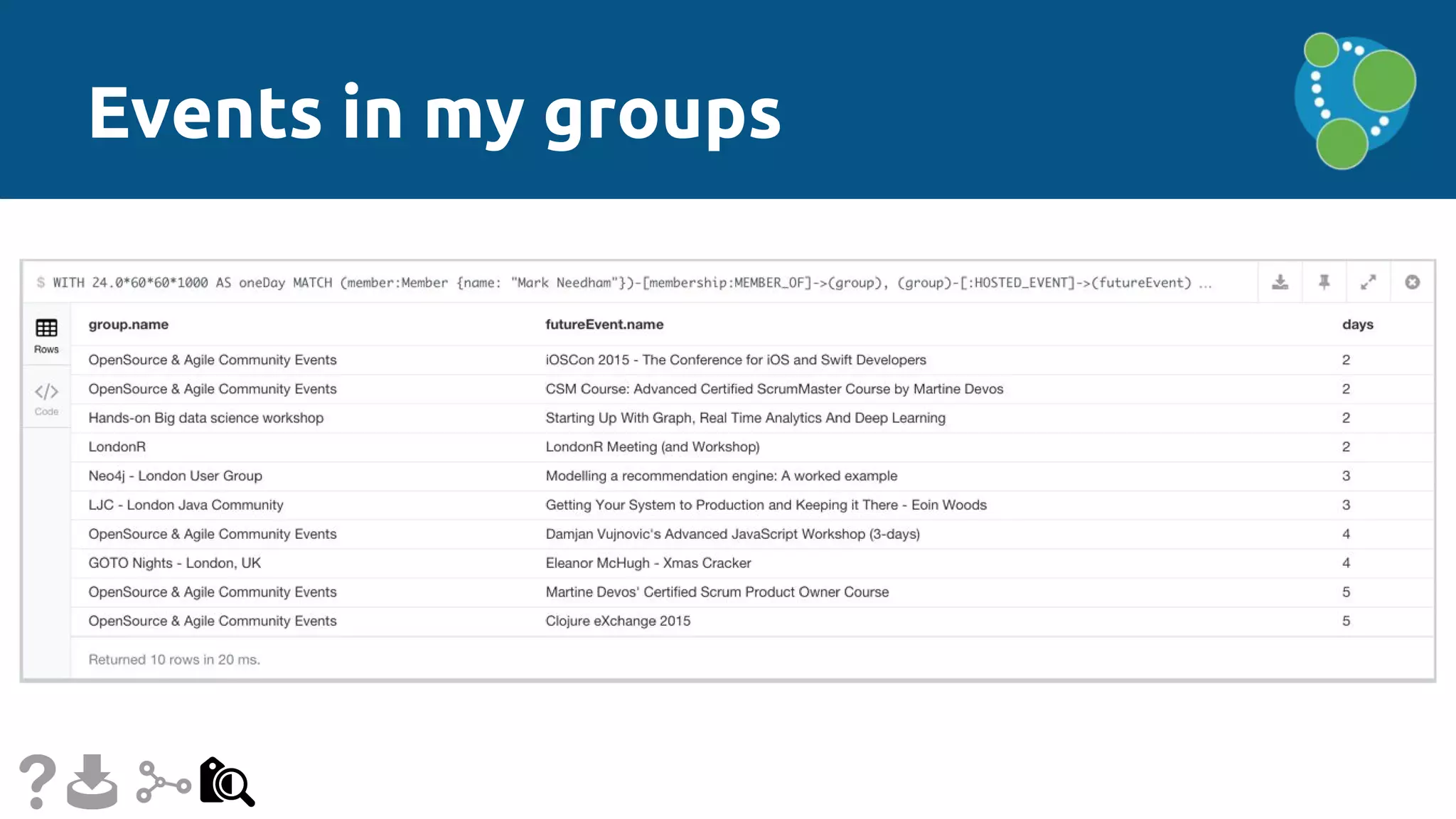1456x819 pixels.
Task: Click the Clojure eXchange 2015 event
Action: 618,621
